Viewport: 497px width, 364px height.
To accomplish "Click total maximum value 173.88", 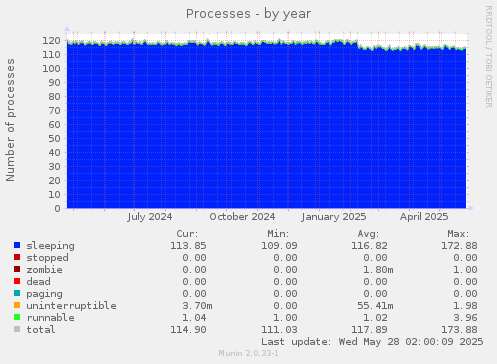I will tap(459, 330).
